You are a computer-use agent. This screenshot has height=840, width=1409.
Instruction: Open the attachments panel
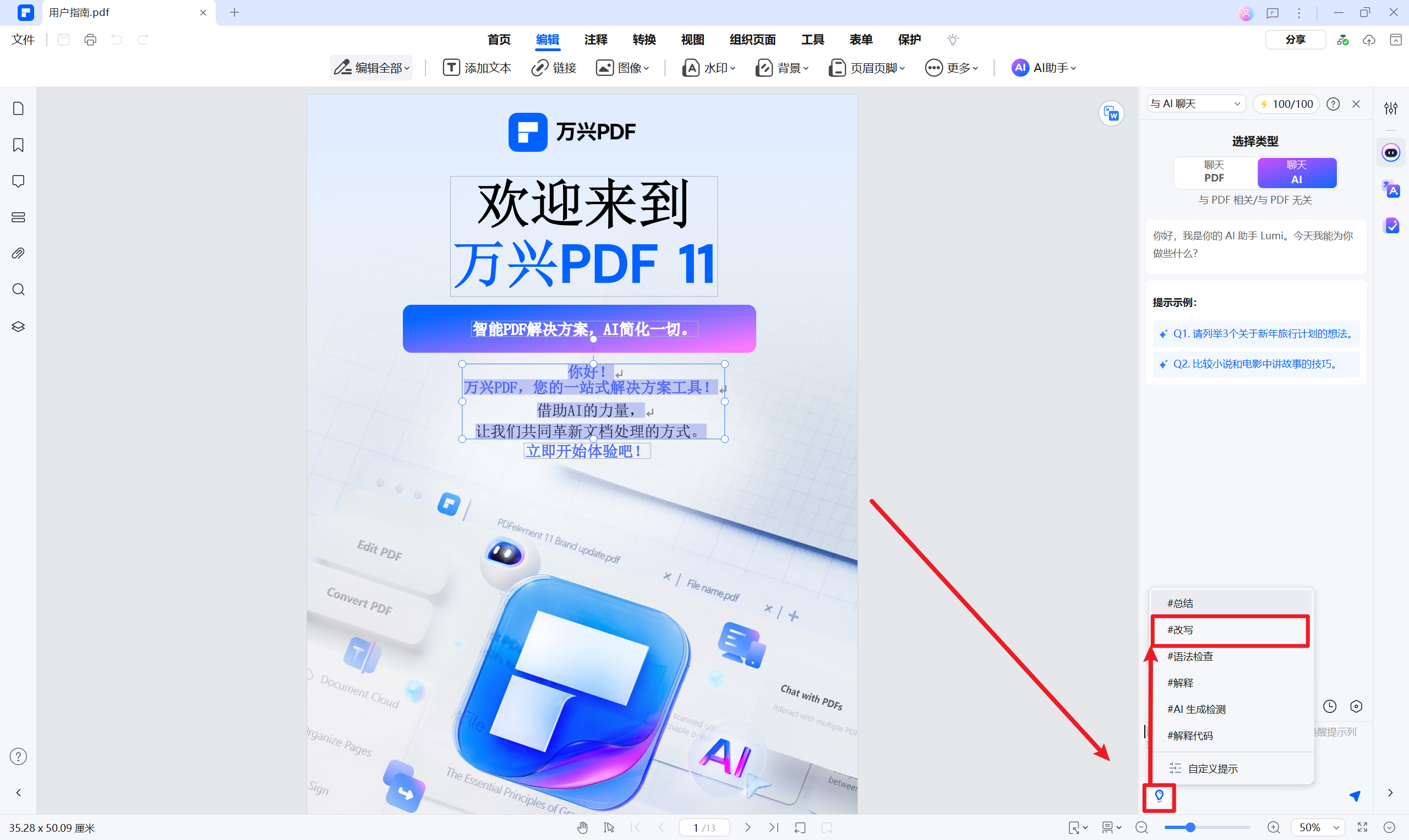point(18,253)
